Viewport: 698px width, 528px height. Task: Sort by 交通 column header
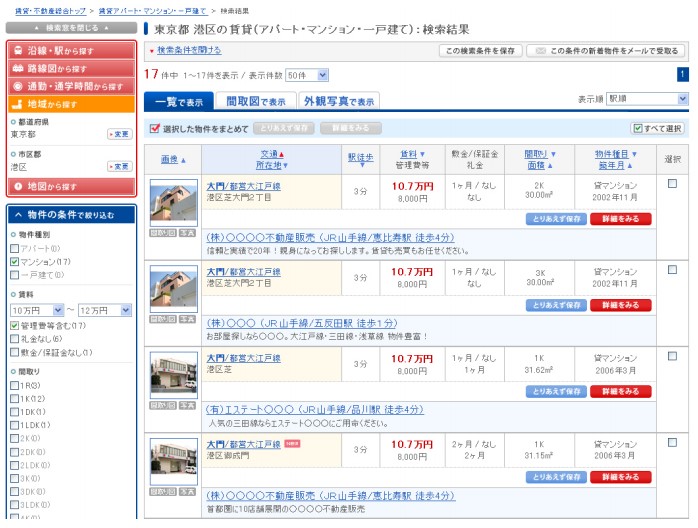coord(269,154)
